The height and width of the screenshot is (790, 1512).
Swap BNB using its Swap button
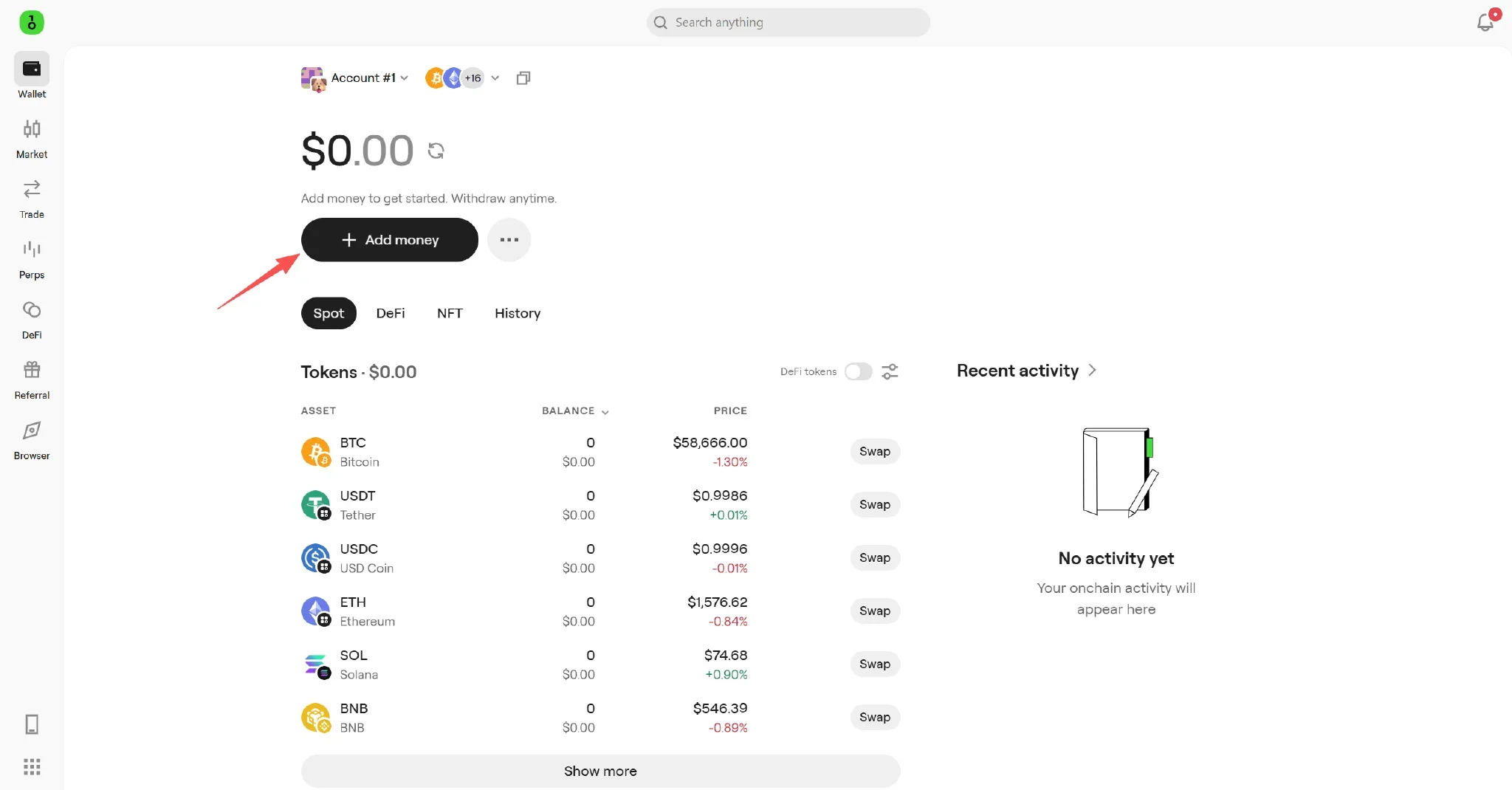point(875,717)
